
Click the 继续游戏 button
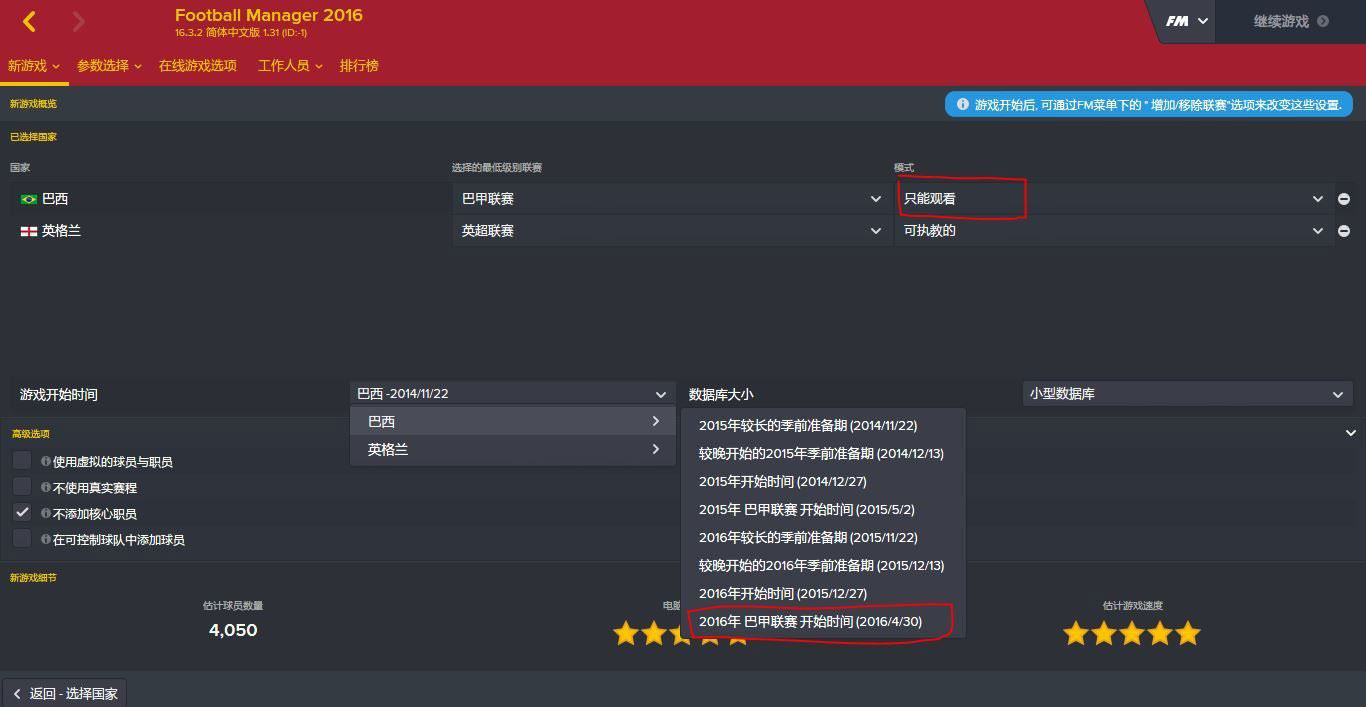(x=1290, y=21)
